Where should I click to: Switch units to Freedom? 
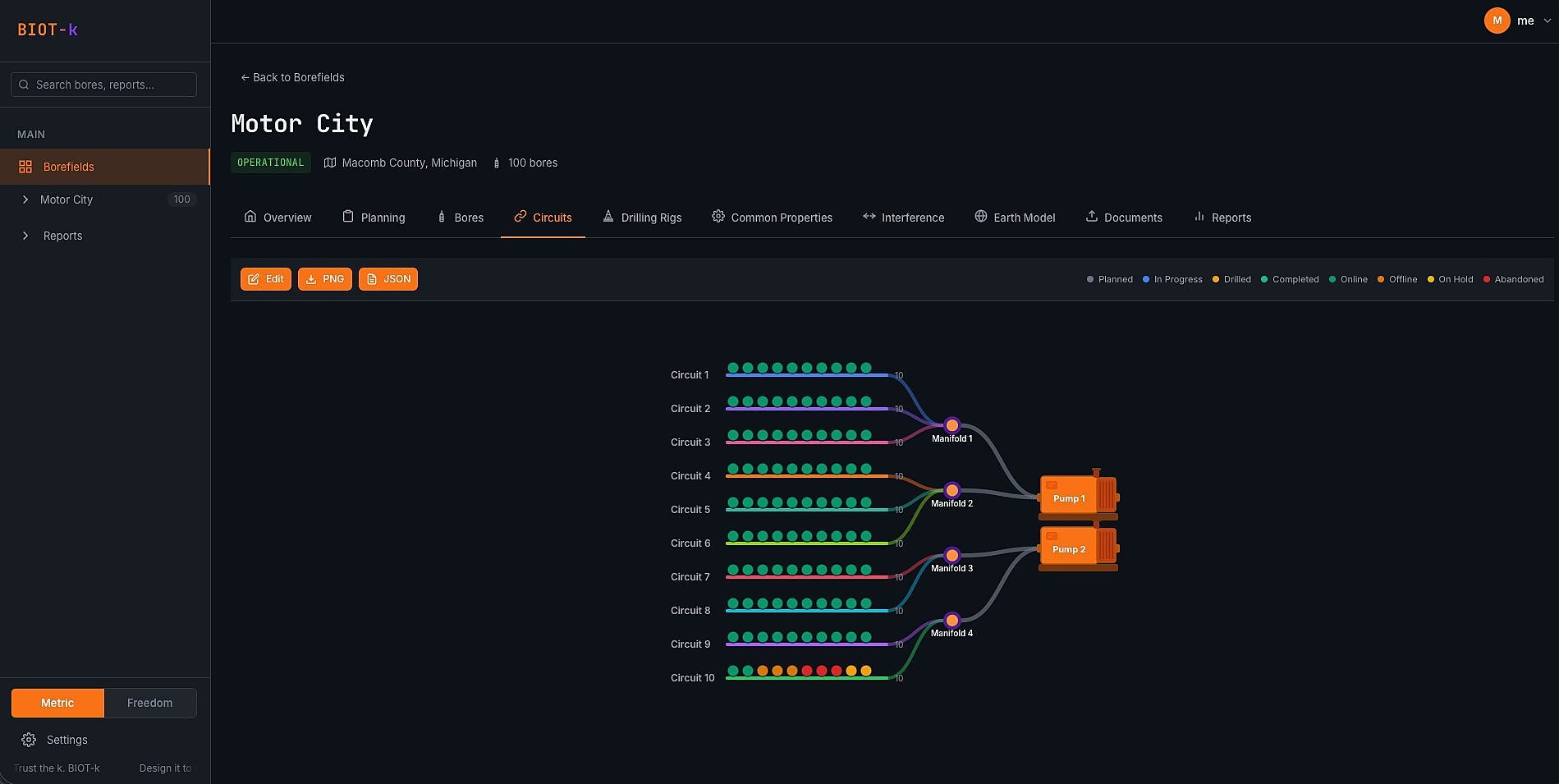[149, 703]
